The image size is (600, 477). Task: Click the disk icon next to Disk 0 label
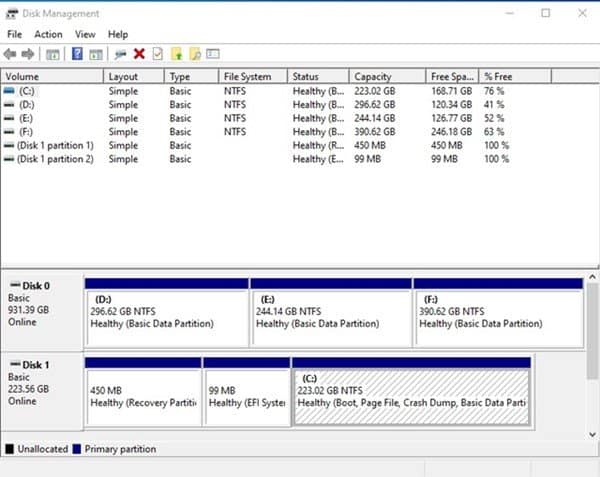15,285
